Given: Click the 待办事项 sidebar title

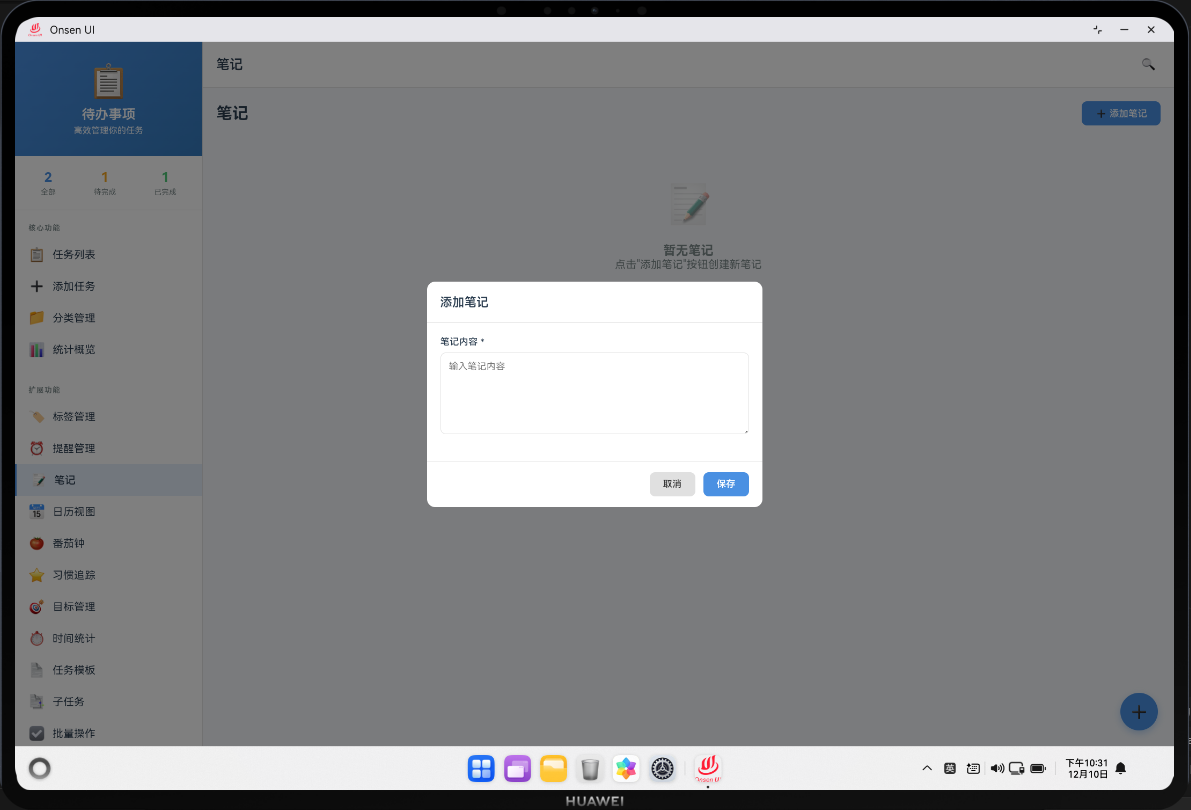Looking at the screenshot, I should (x=109, y=114).
